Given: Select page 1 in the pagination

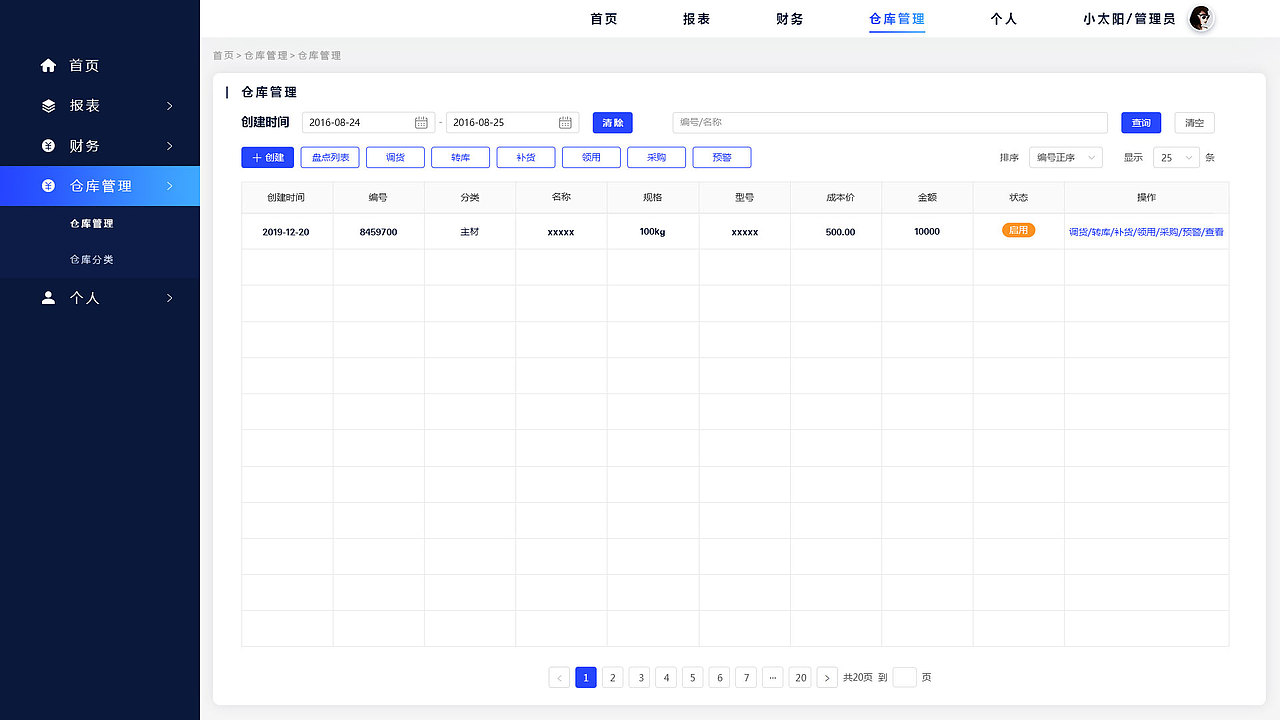Looking at the screenshot, I should tap(586, 677).
